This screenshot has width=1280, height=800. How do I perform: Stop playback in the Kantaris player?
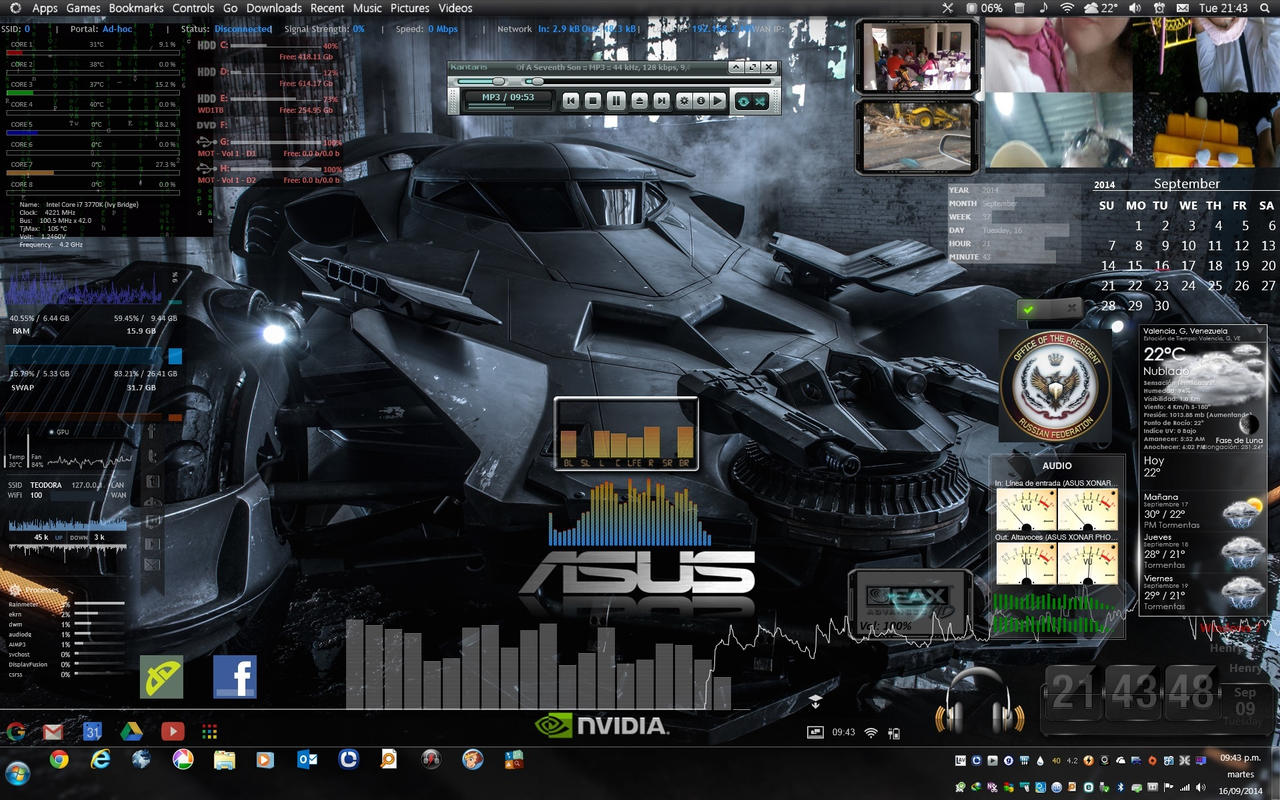pyautogui.click(x=593, y=101)
